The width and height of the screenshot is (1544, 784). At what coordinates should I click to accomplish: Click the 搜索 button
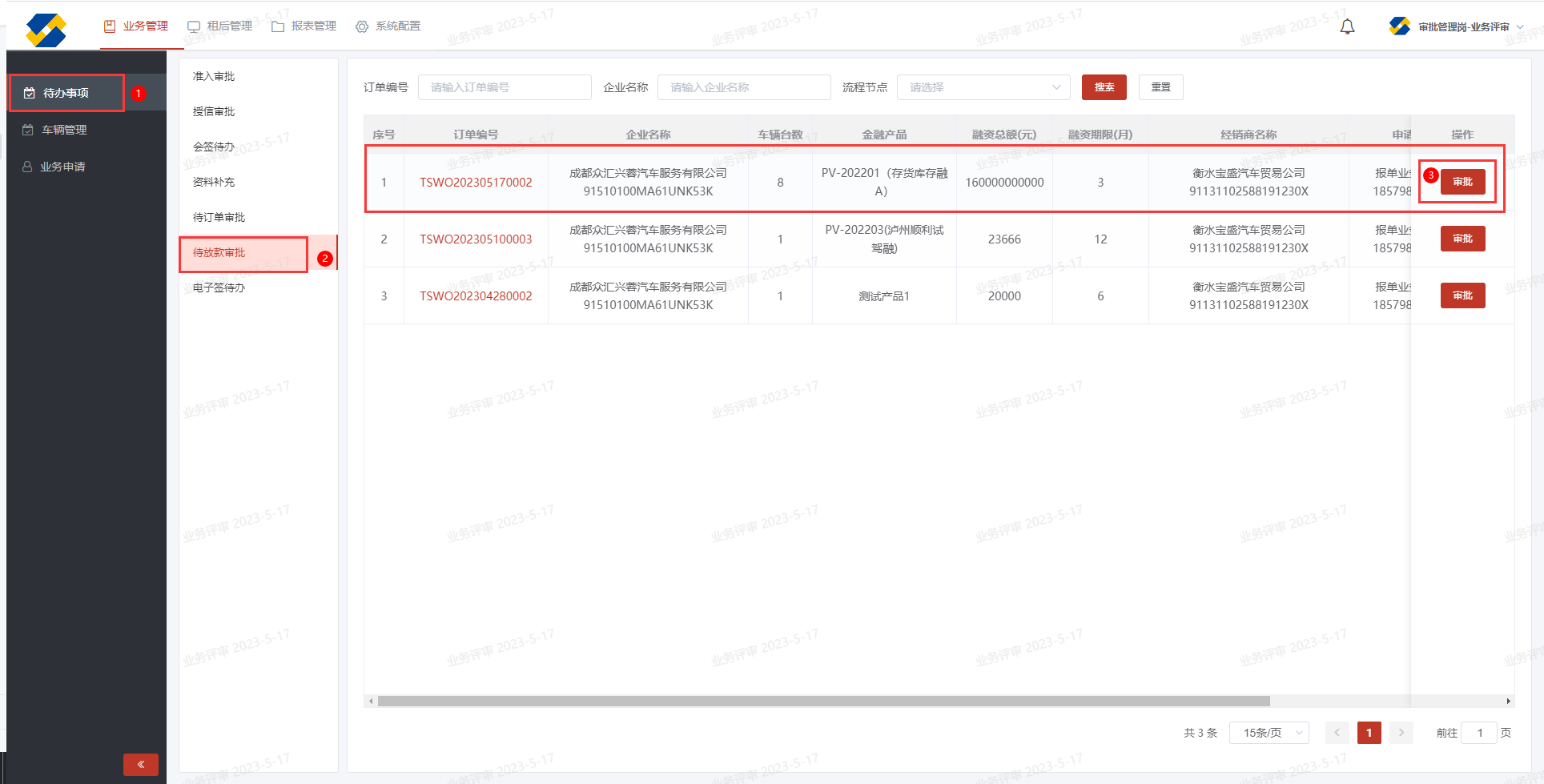pyautogui.click(x=1104, y=87)
